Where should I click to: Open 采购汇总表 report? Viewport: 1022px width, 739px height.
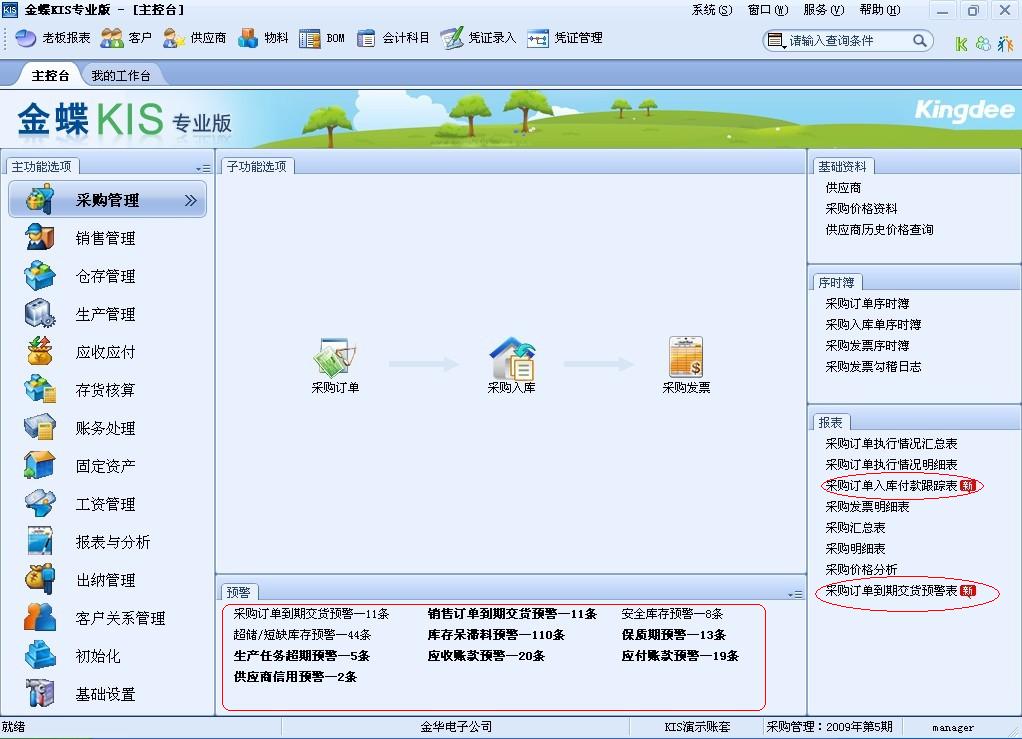point(855,527)
